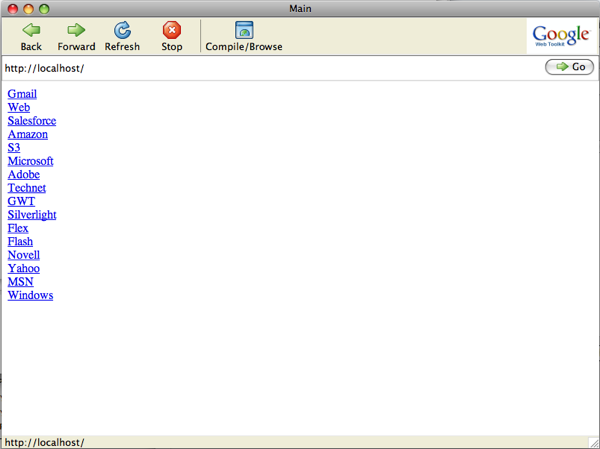Image resolution: width=600 pixels, height=449 pixels.
Task: Select the Flash link
Action: [x=20, y=242]
